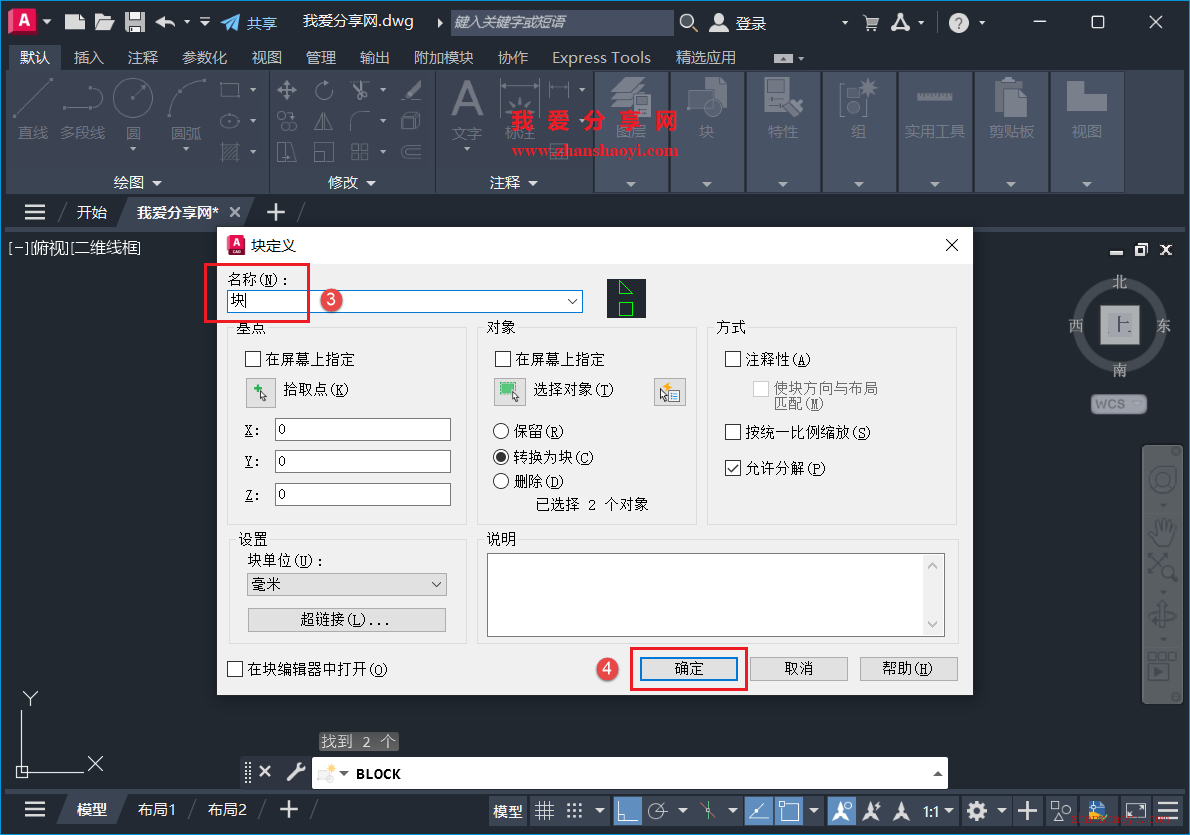1190x835 pixels.
Task: Click the clean screen icon in status bar
Action: pos(1136,811)
